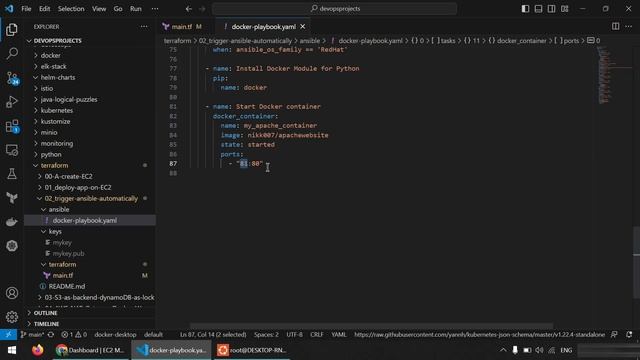
Task: Open Explorer Views and More Actions
Action: click(144, 27)
